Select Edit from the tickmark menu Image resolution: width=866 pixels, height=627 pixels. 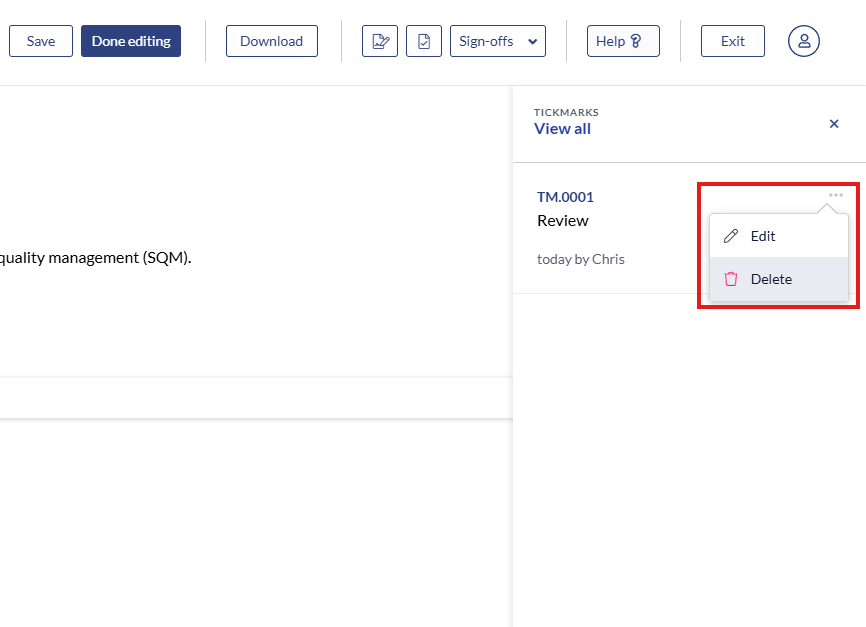[x=763, y=236]
